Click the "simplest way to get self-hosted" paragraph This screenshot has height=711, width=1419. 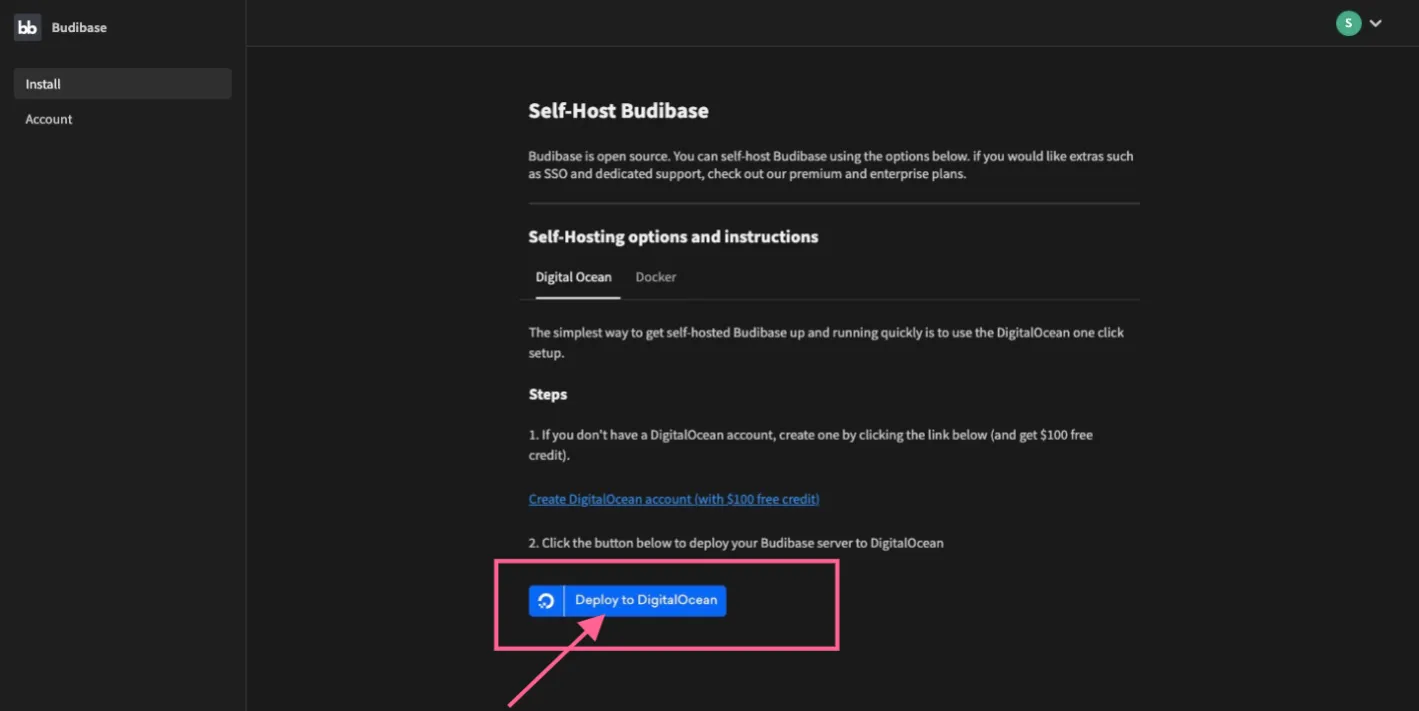click(827, 342)
